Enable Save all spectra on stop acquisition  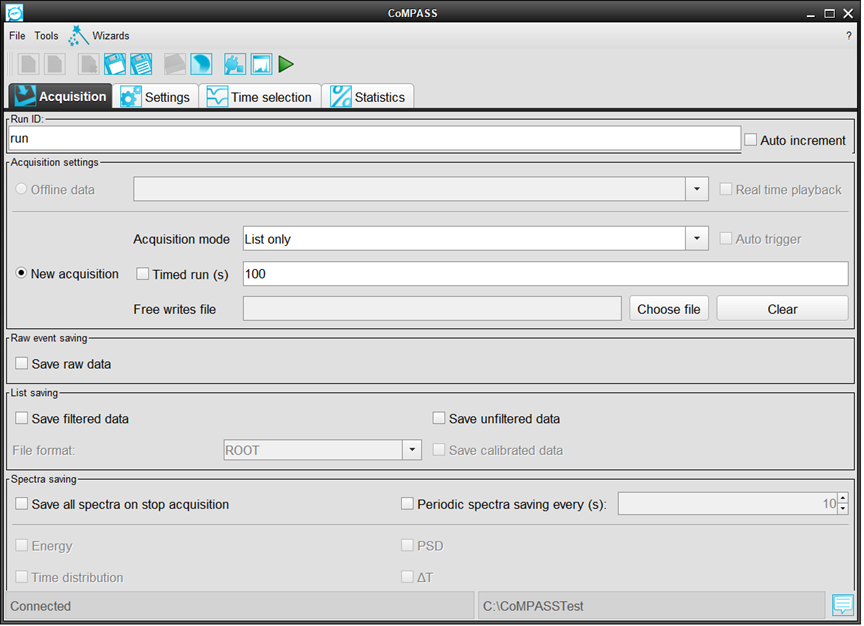[x=21, y=504]
